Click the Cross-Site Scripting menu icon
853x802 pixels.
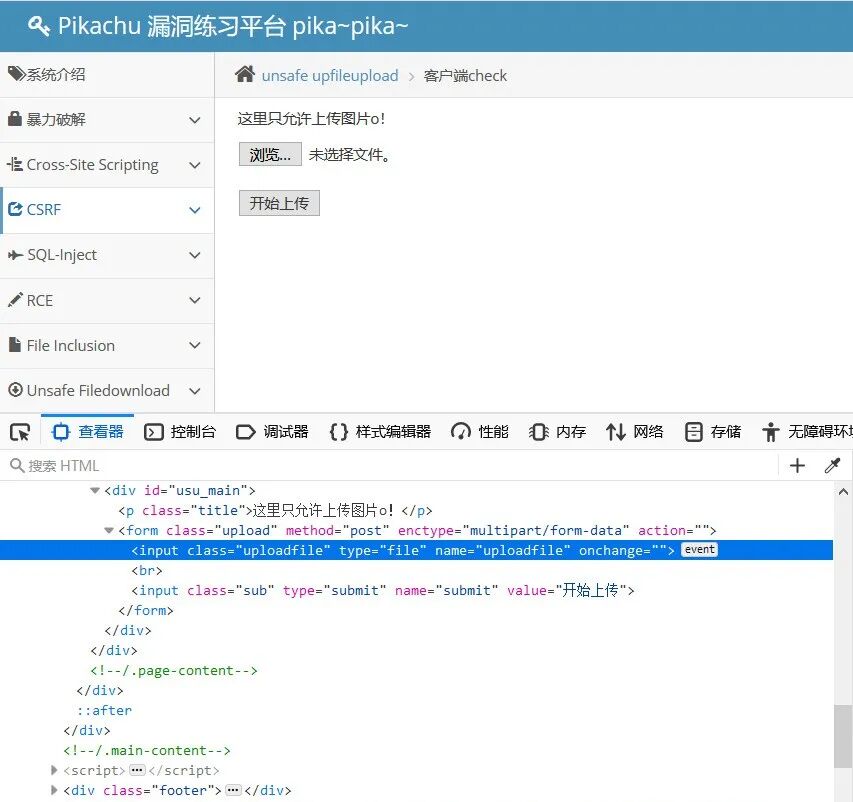(x=15, y=164)
